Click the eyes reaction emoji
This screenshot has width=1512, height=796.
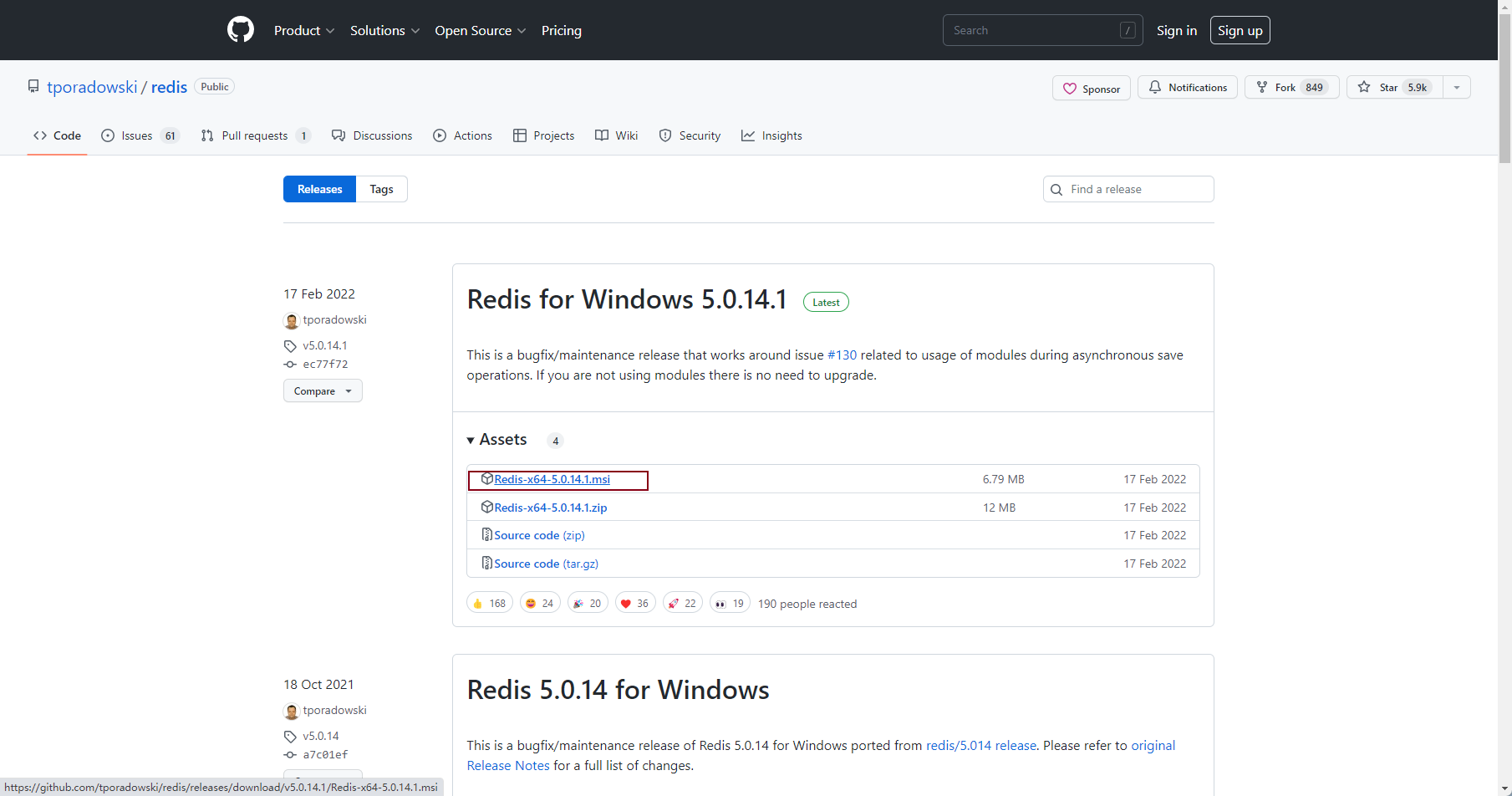tap(720, 604)
